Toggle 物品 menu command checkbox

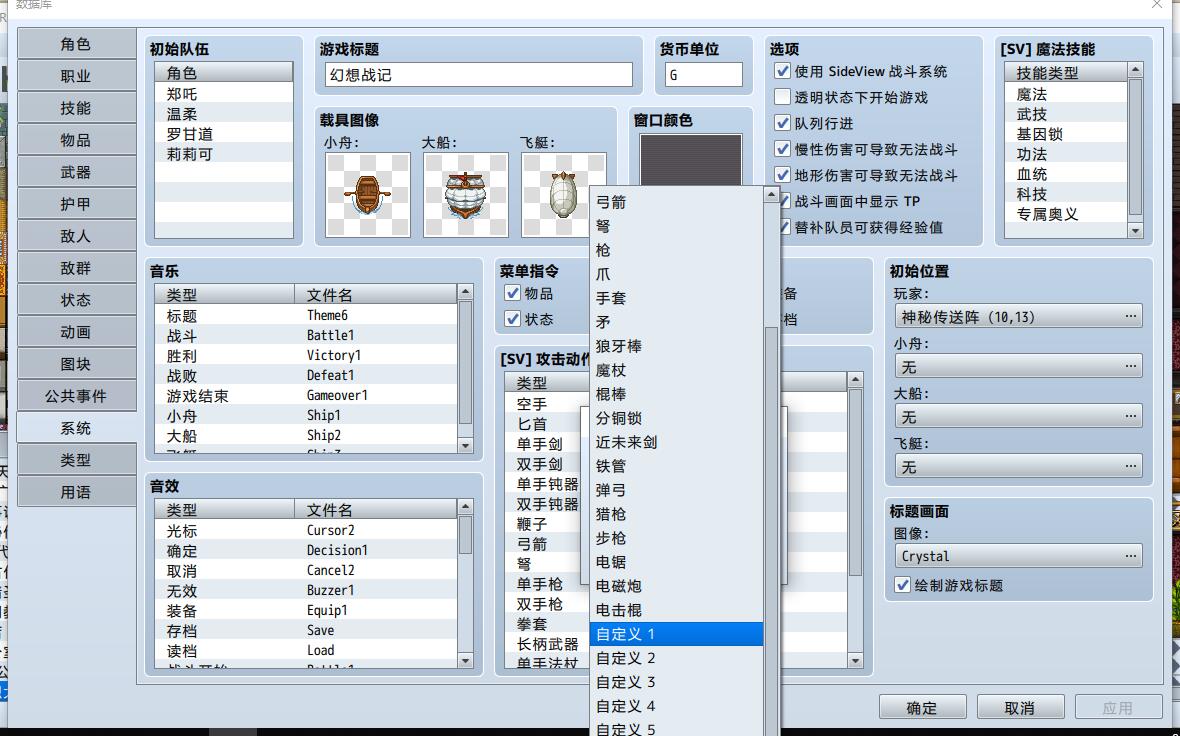[x=512, y=293]
